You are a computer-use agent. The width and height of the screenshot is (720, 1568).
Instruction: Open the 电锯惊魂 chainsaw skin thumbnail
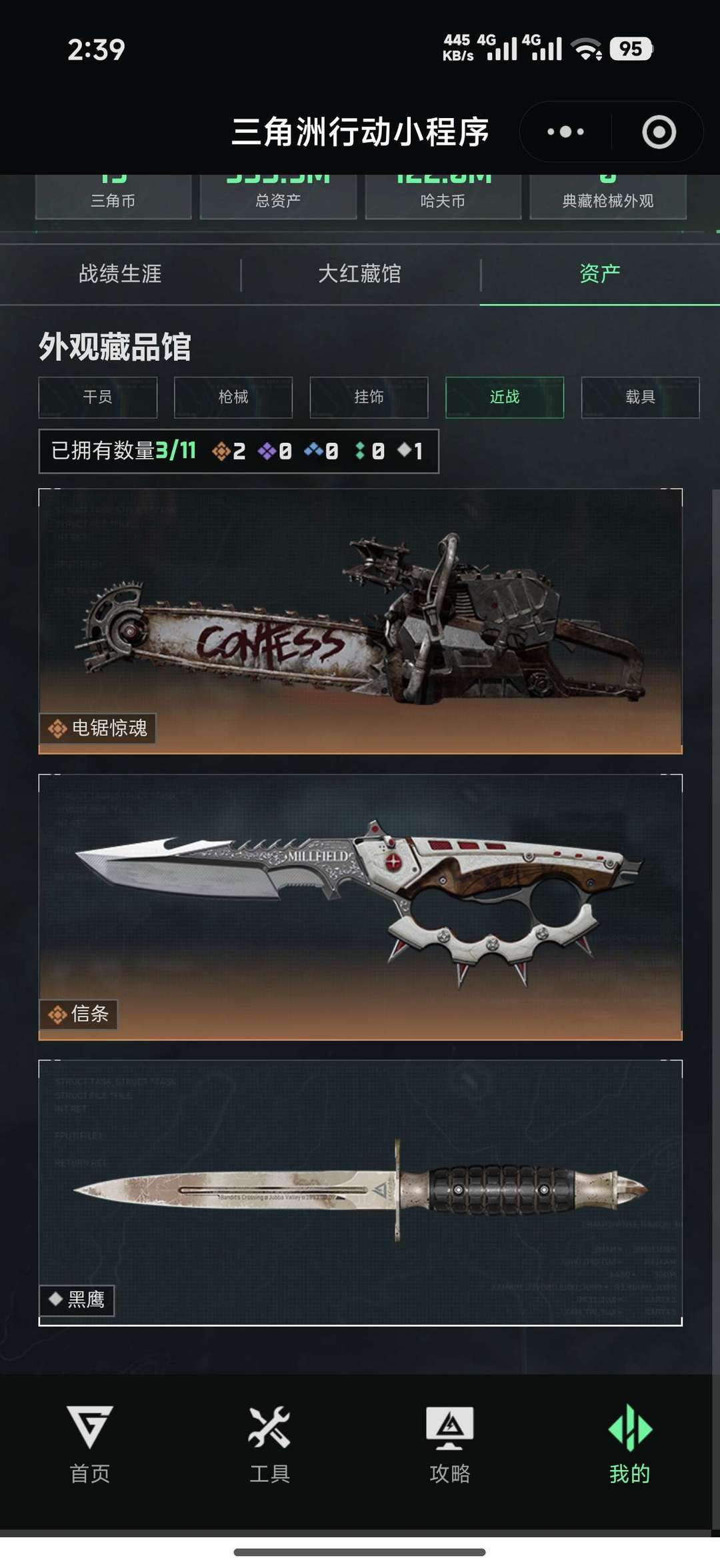pos(361,621)
